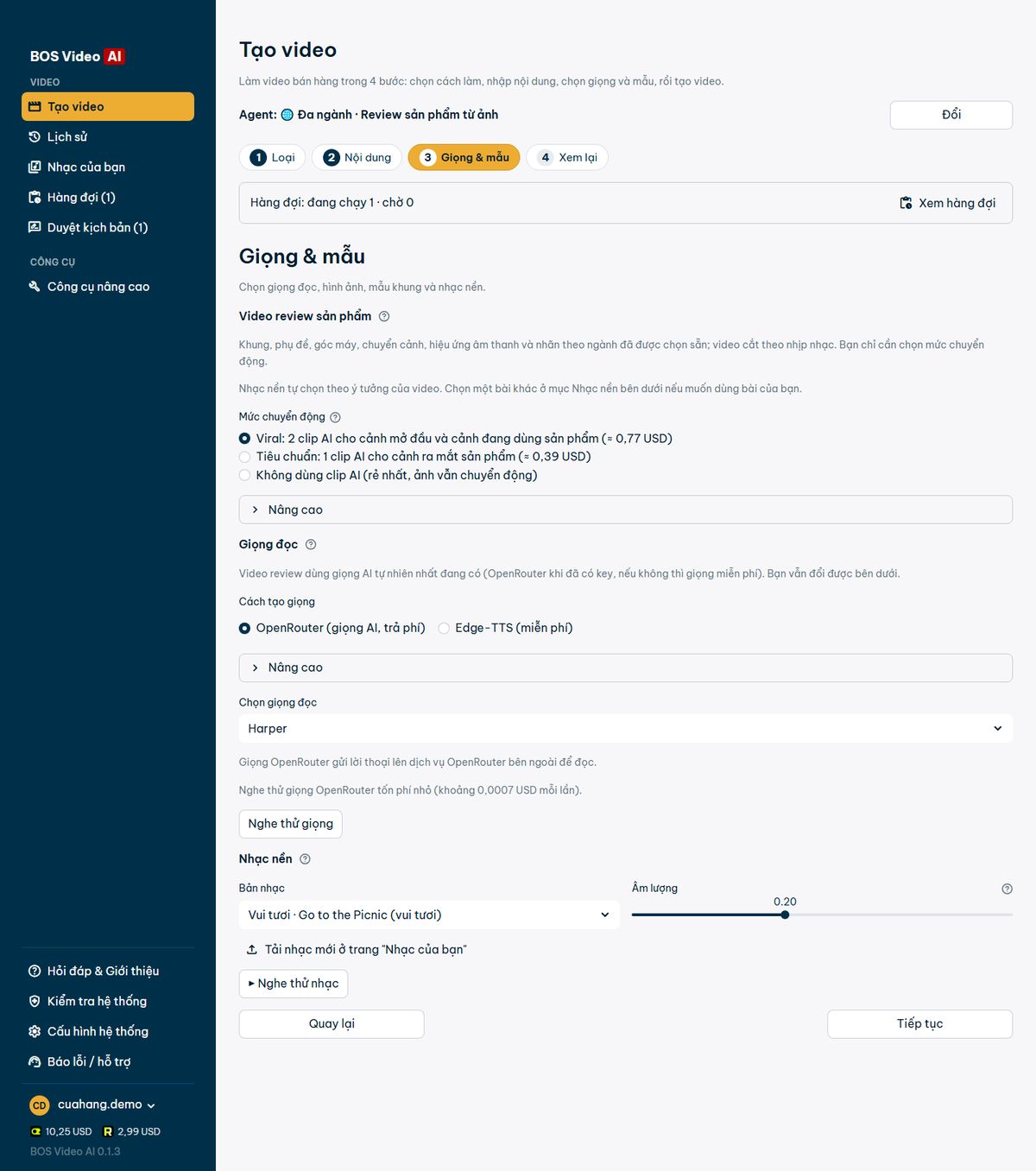The image size is (1036, 1171).
Task: Open Hàng đợi (1) in the sidebar
Action: 108,197
